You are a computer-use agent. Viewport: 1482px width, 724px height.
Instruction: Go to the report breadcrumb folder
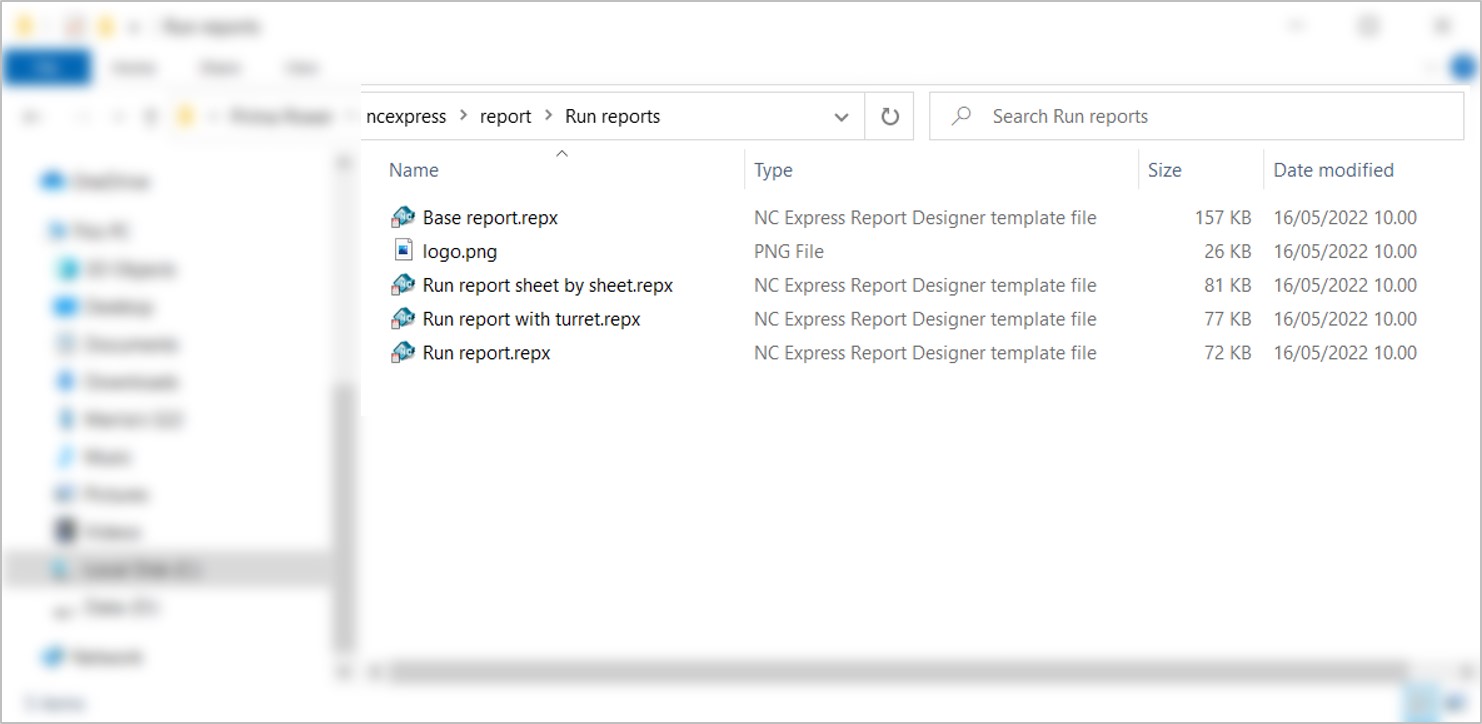tap(505, 116)
